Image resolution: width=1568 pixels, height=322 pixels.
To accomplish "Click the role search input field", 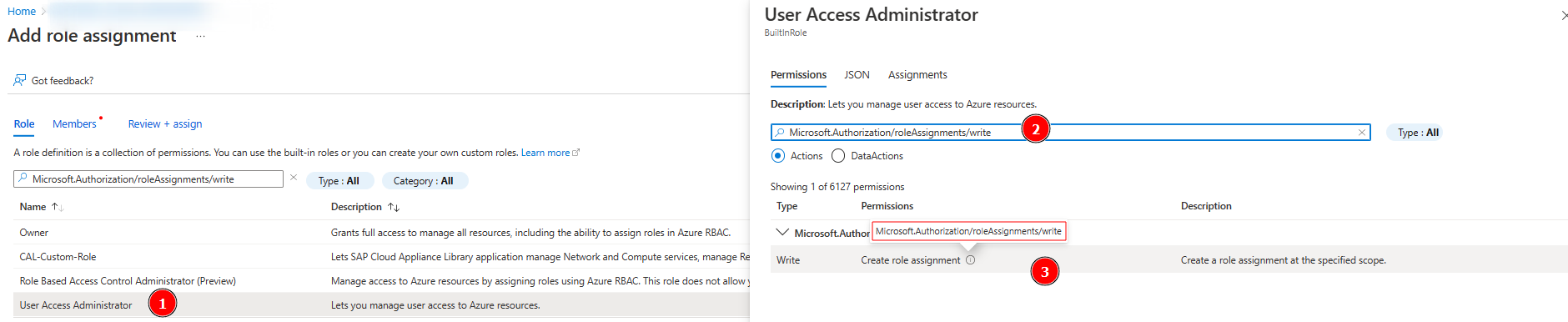I will click(148, 179).
